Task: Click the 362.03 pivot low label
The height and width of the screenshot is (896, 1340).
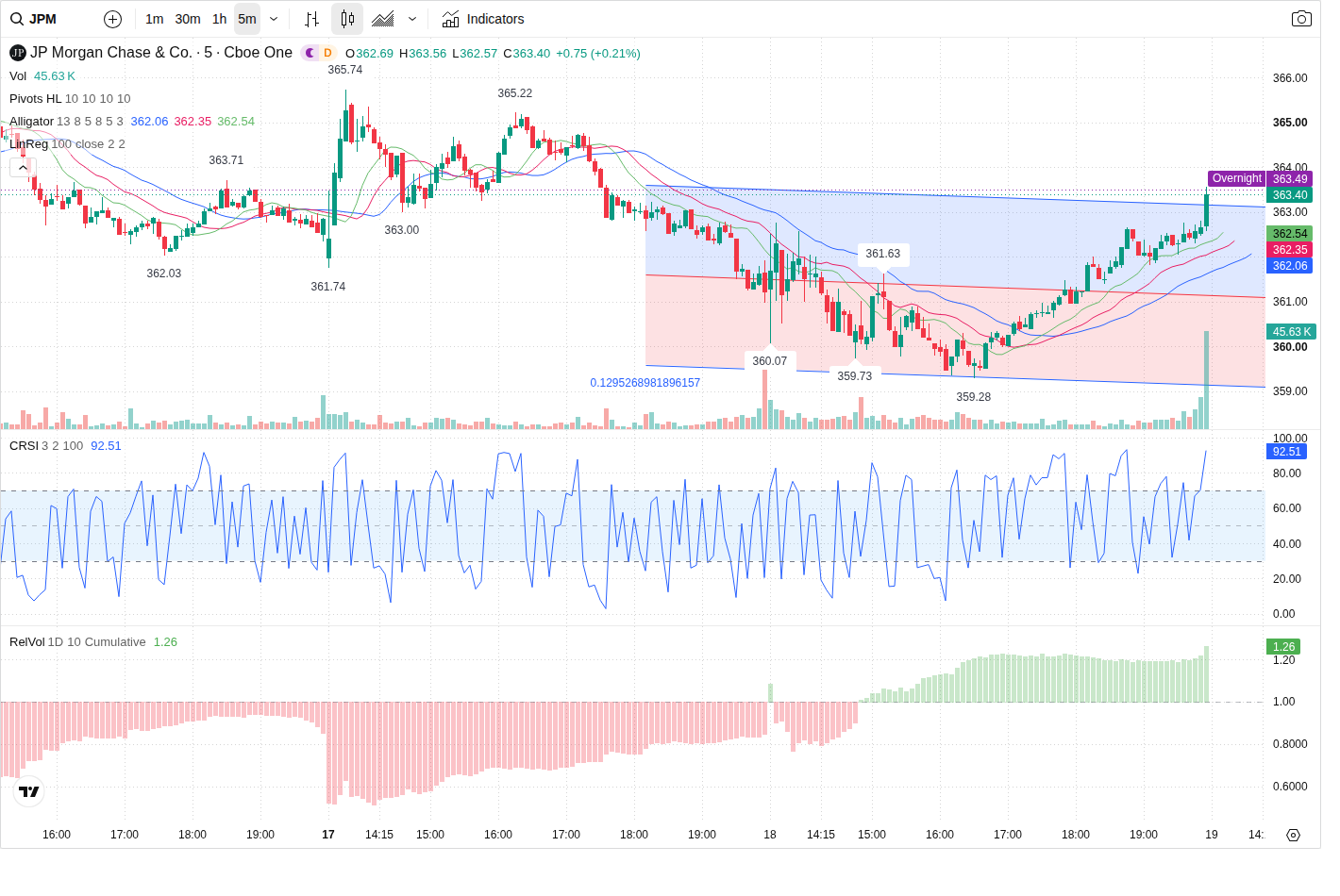Action: click(163, 274)
